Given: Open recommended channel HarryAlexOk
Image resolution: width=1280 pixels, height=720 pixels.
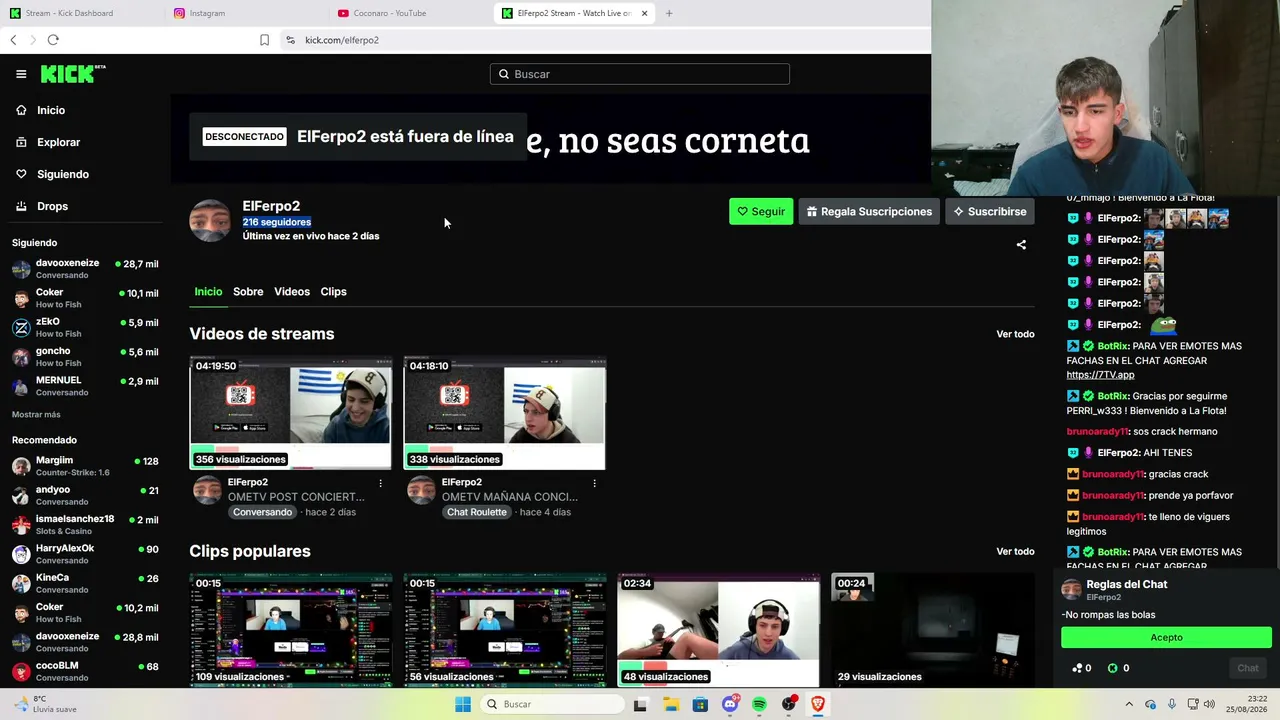Looking at the screenshot, I should pos(85,554).
